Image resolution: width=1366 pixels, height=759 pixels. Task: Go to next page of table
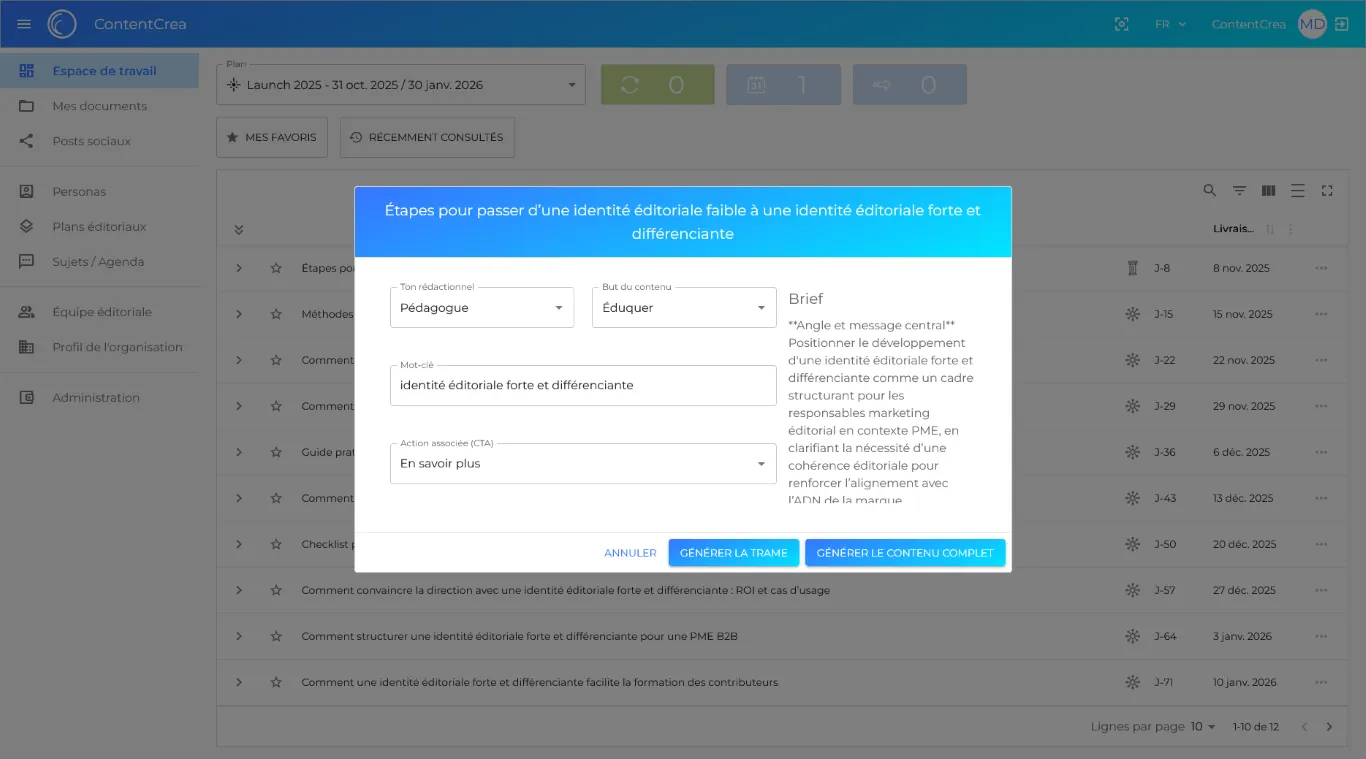point(1329,727)
